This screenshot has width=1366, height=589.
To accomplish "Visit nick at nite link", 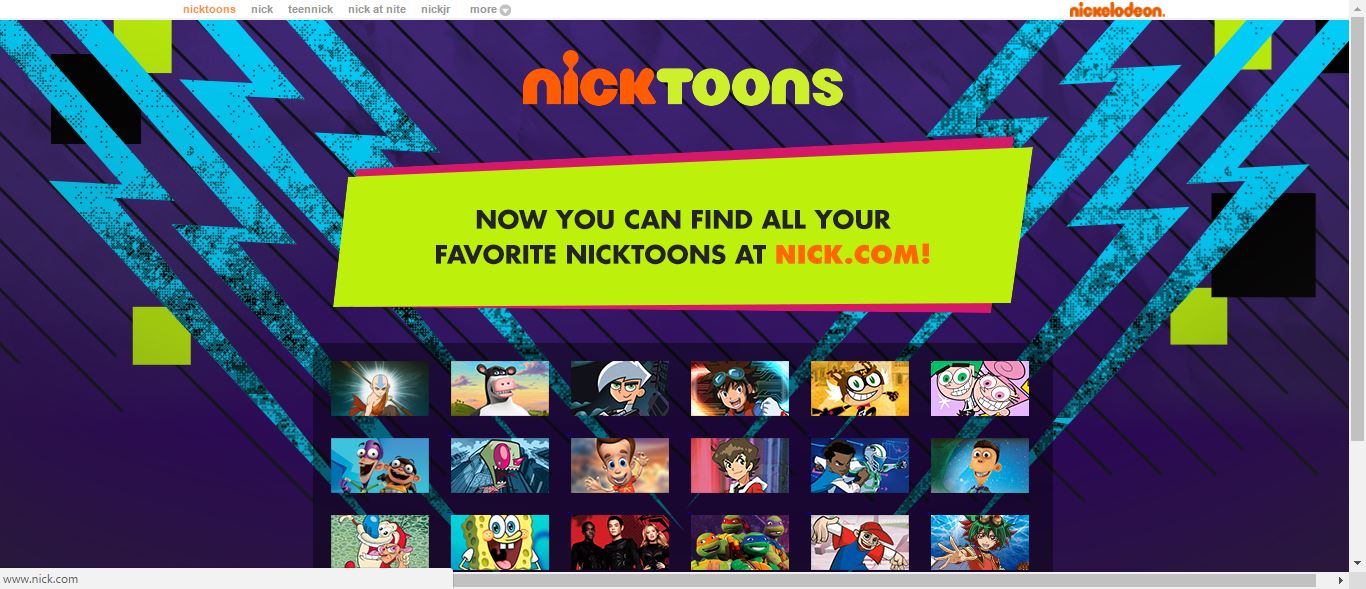I will tap(377, 9).
